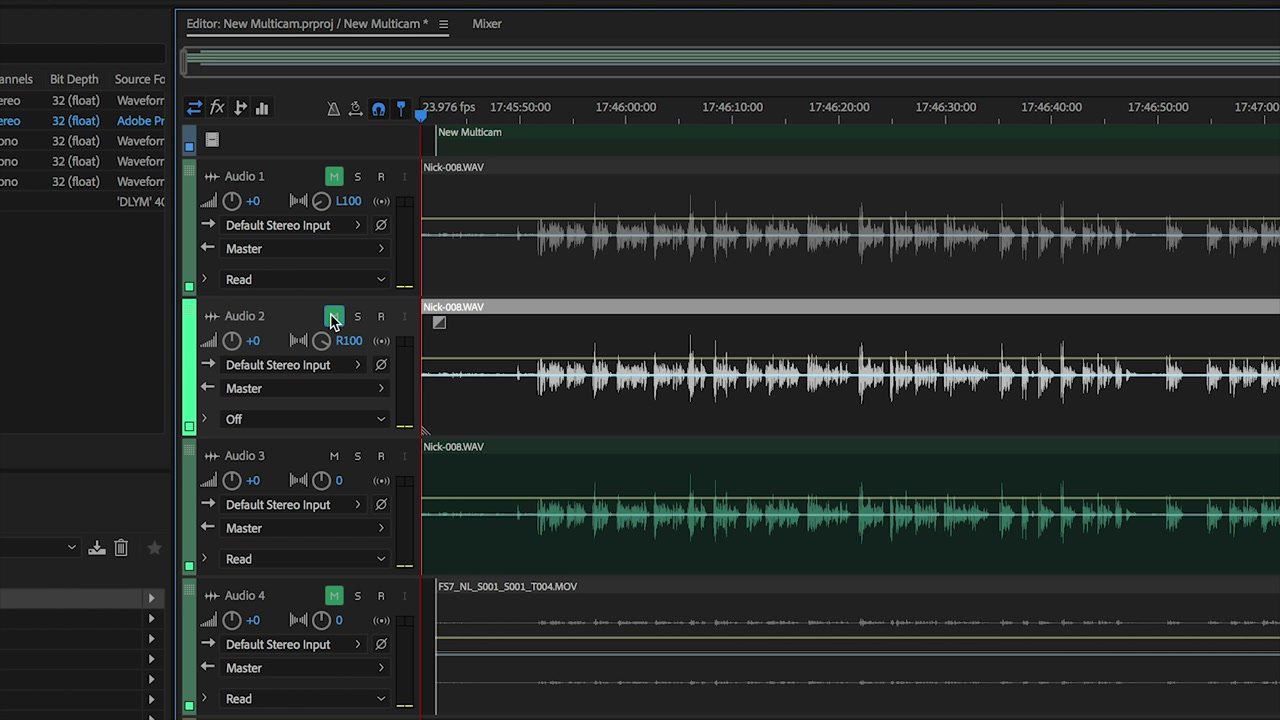Click the Source Fo column header

[140, 79]
